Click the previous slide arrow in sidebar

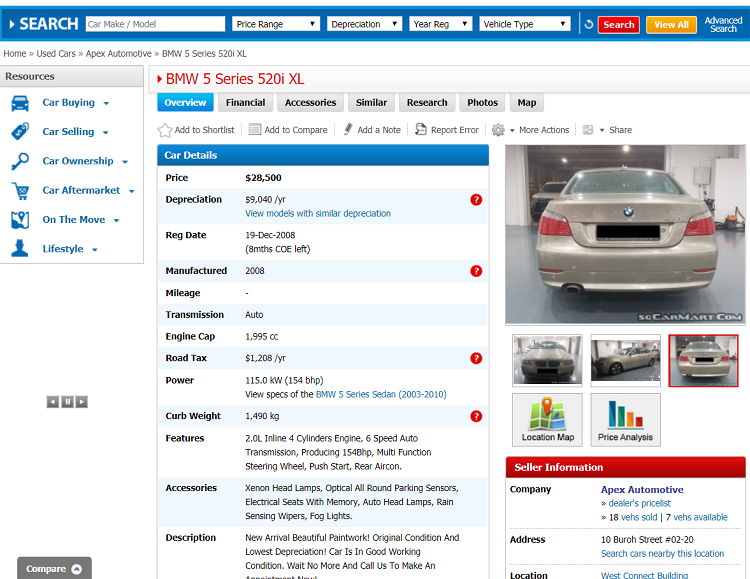pyautogui.click(x=53, y=401)
